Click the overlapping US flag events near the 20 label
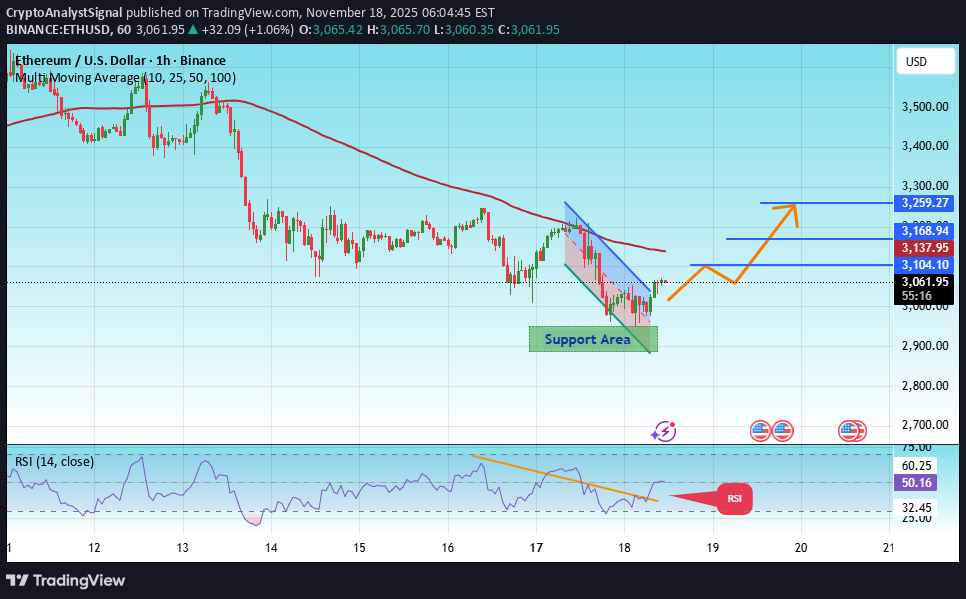 (852, 430)
